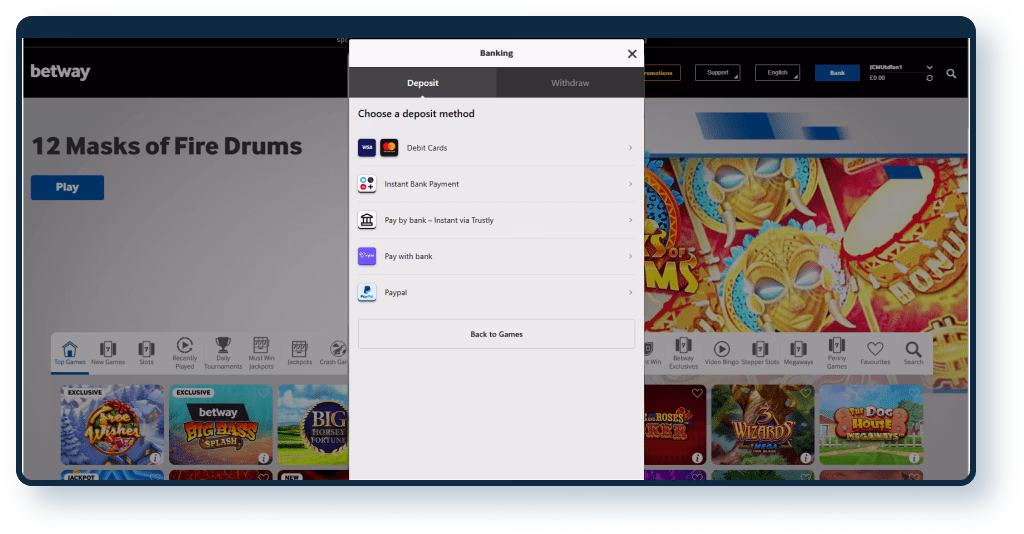Click the Search magnifier in category bar
The image size is (1024, 534).
913,352
